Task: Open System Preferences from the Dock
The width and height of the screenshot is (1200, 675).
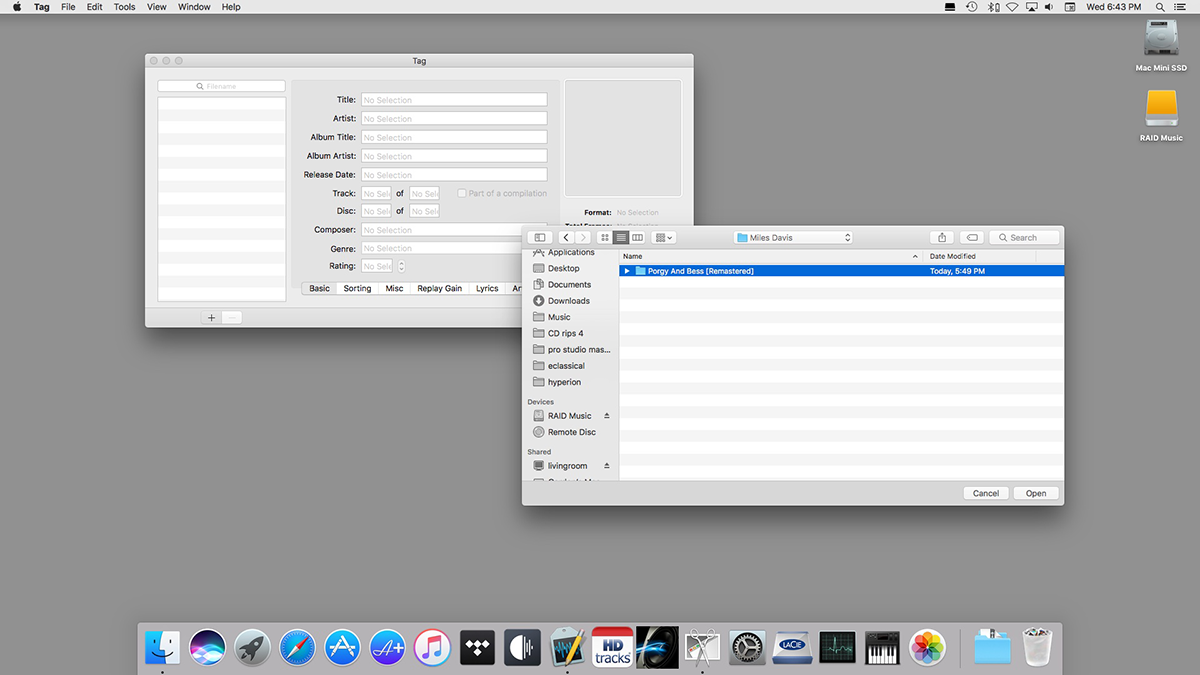Action: click(747, 647)
